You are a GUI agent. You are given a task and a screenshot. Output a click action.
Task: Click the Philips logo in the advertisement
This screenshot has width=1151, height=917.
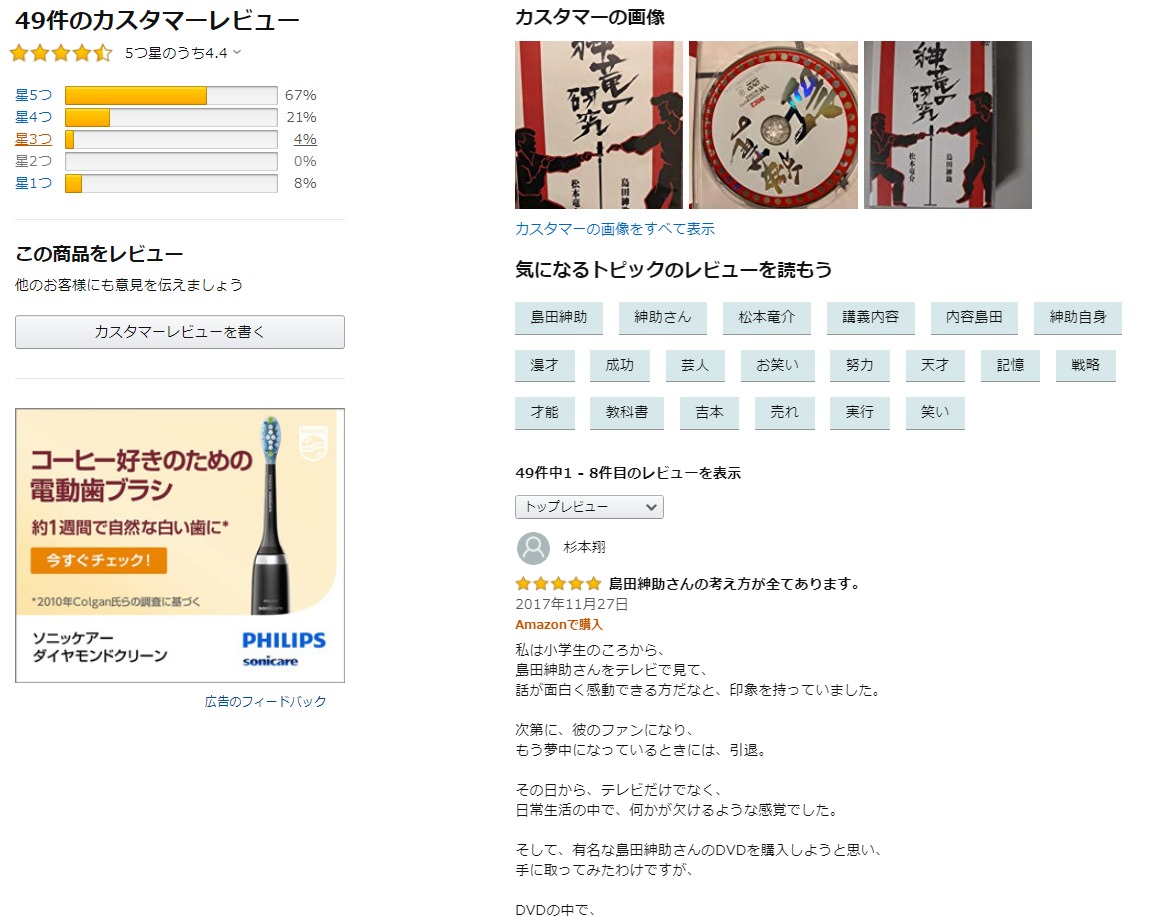click(283, 648)
